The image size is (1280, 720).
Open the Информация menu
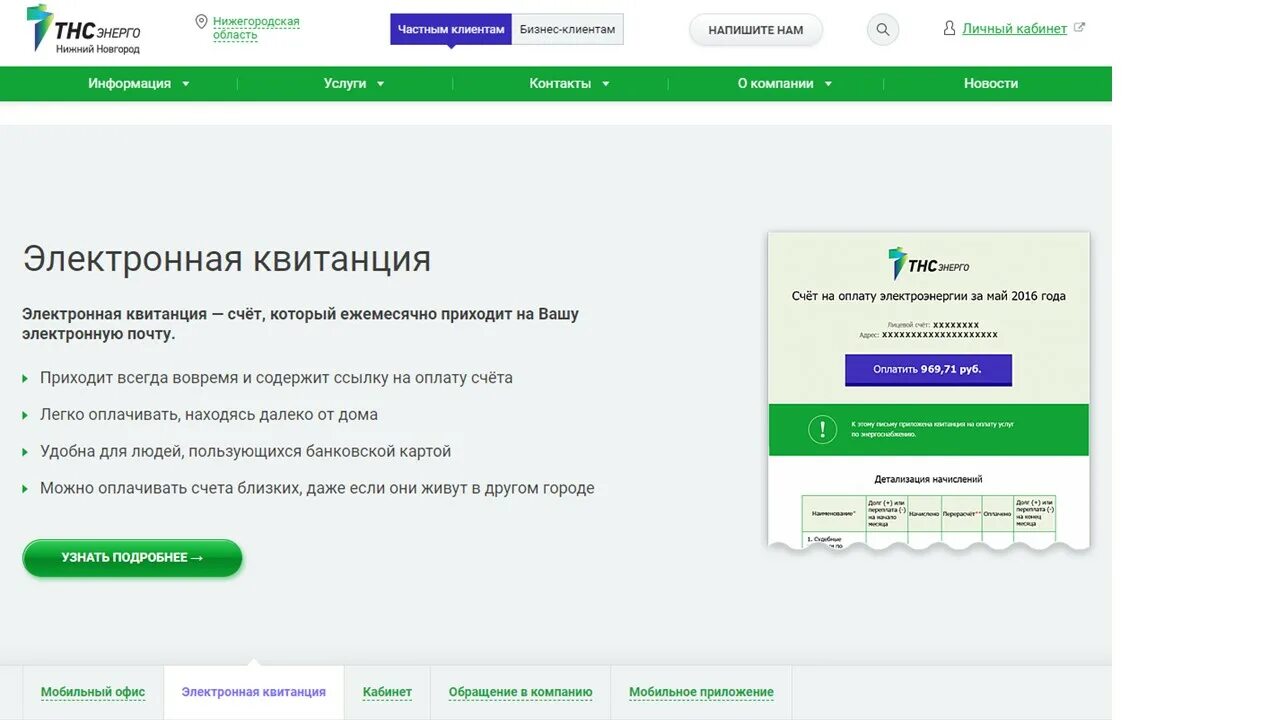pos(129,84)
